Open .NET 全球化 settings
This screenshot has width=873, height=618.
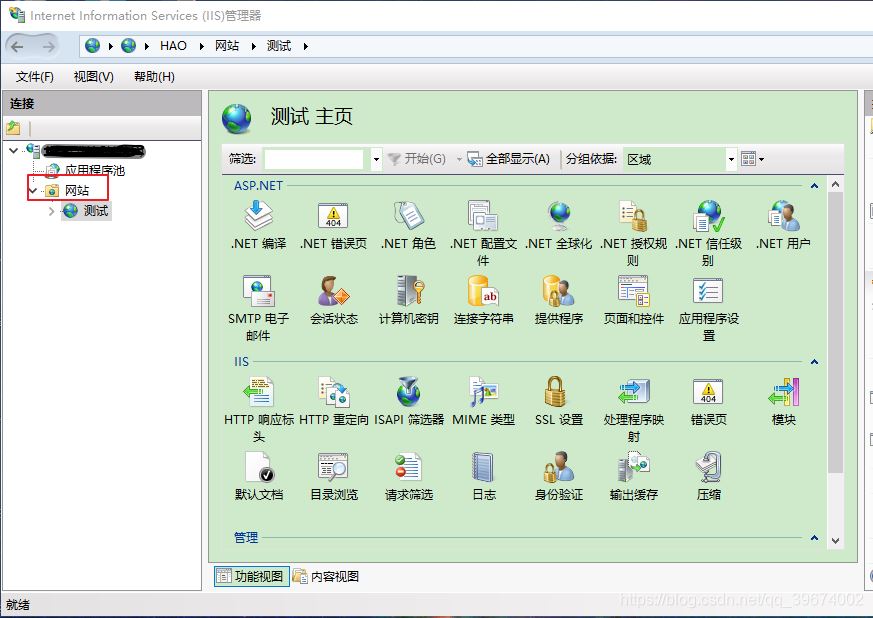558,225
